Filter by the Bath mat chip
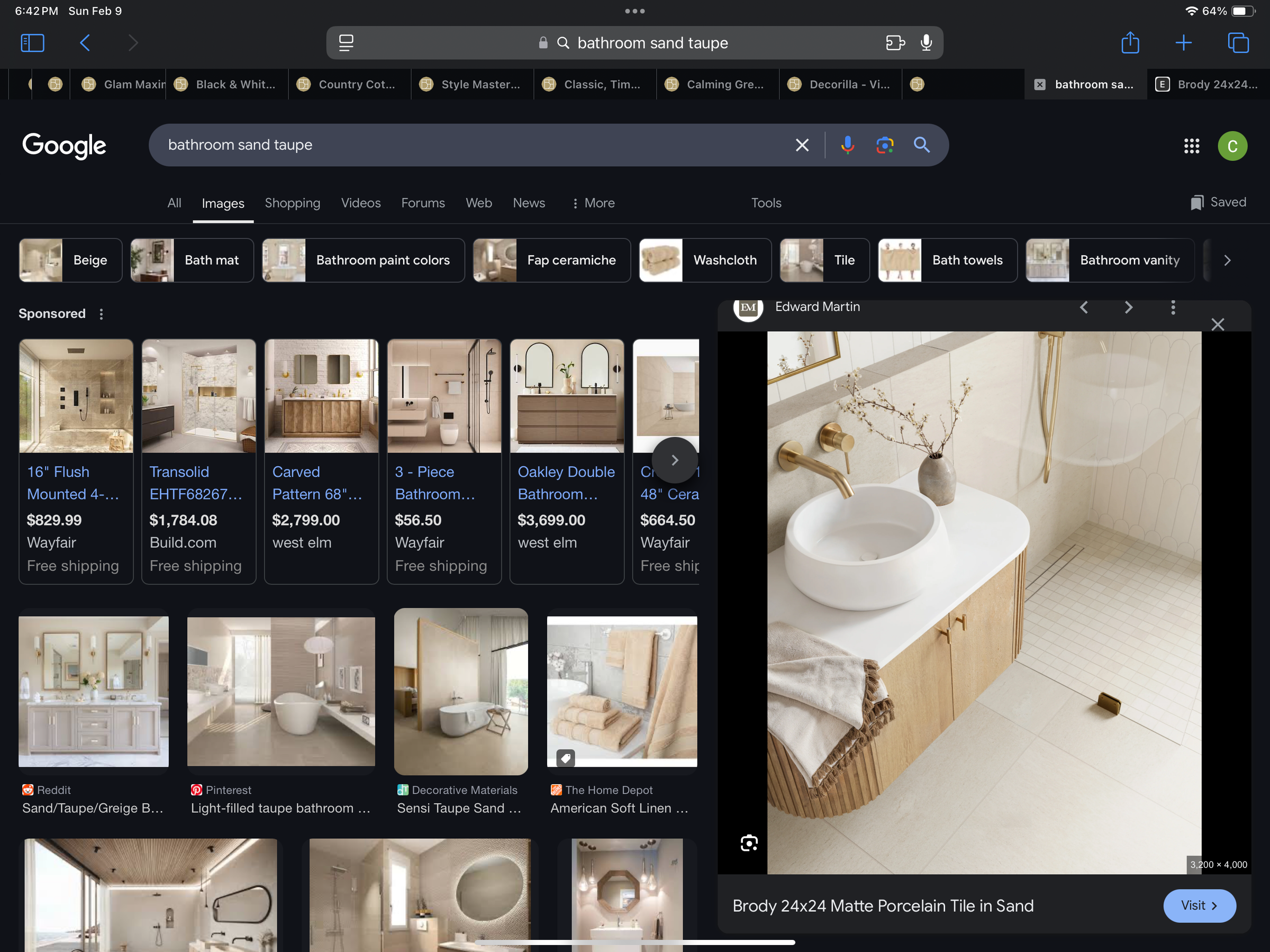Viewport: 1270px width, 952px height. point(192,260)
